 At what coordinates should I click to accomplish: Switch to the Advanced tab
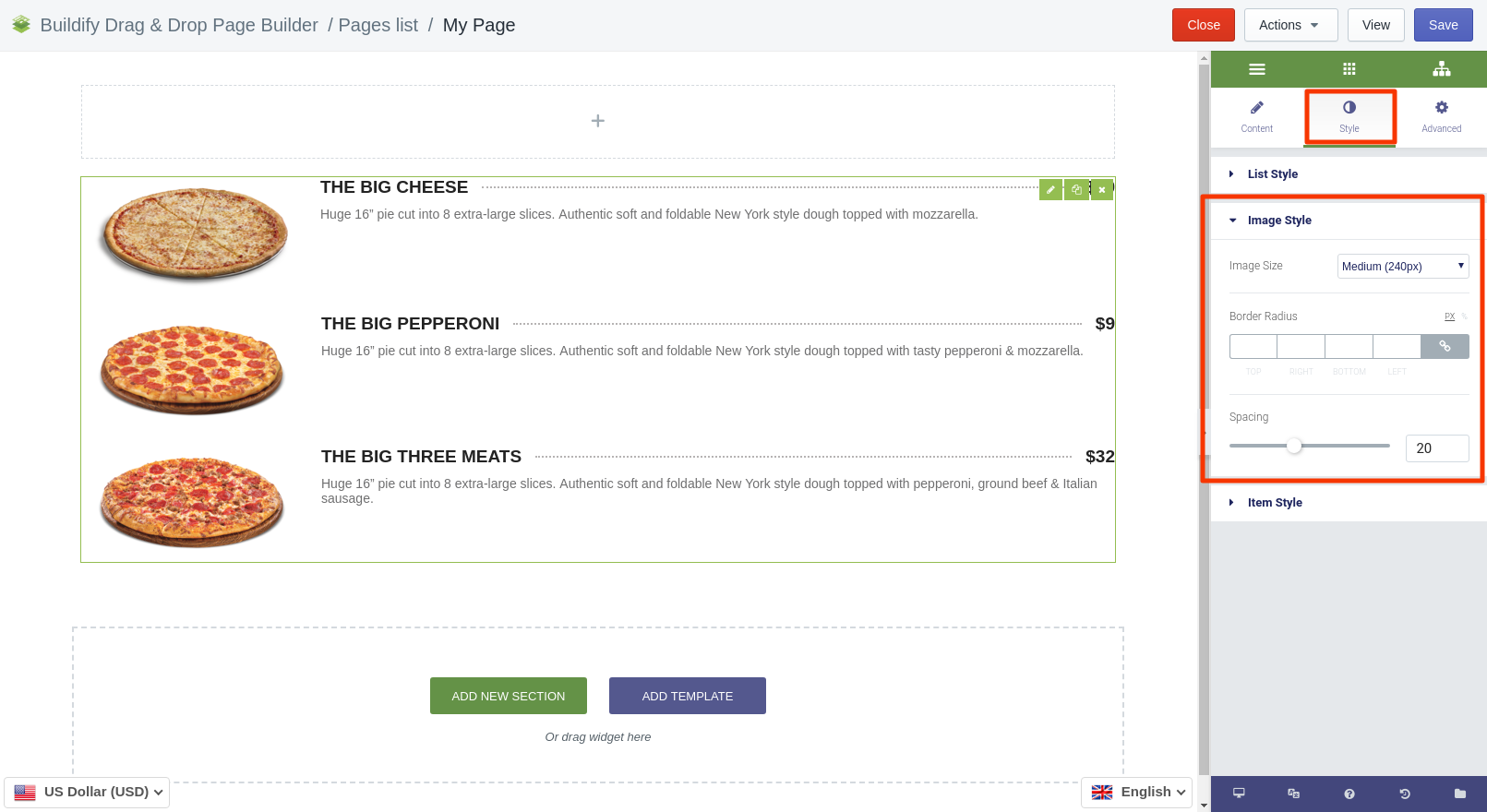click(x=1441, y=116)
